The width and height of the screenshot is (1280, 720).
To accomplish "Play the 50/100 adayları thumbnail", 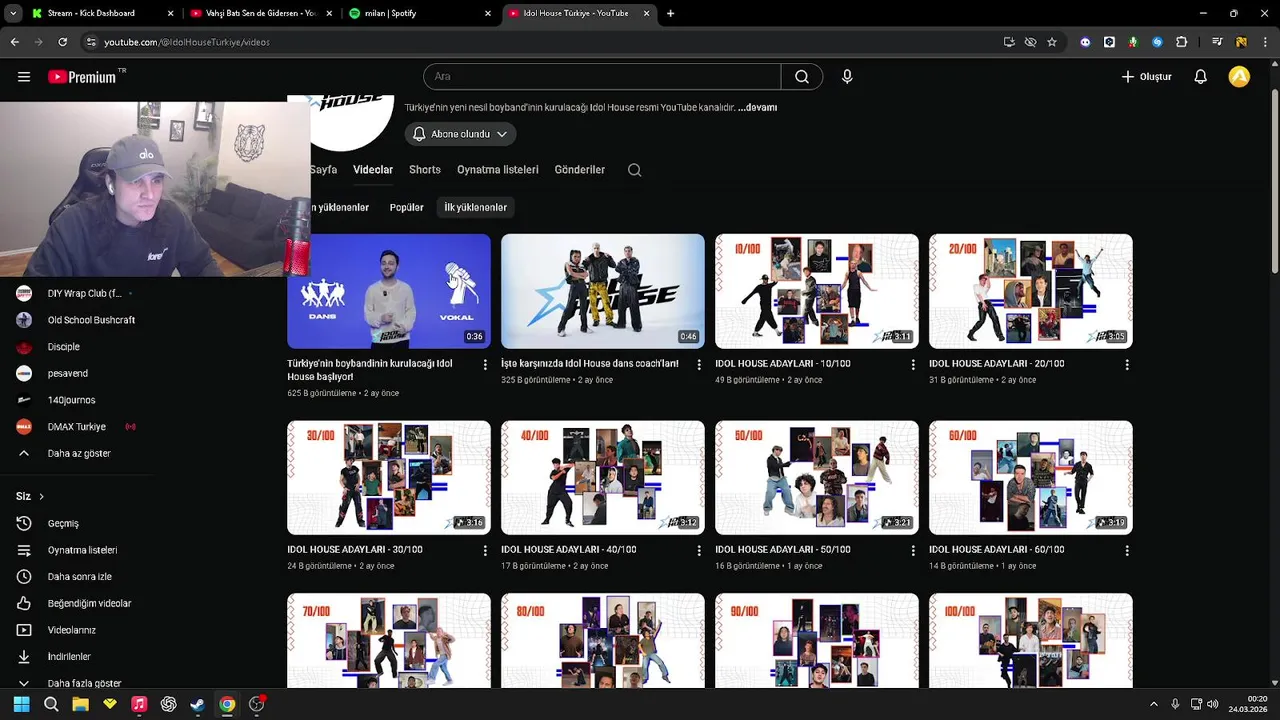I will pos(817,478).
